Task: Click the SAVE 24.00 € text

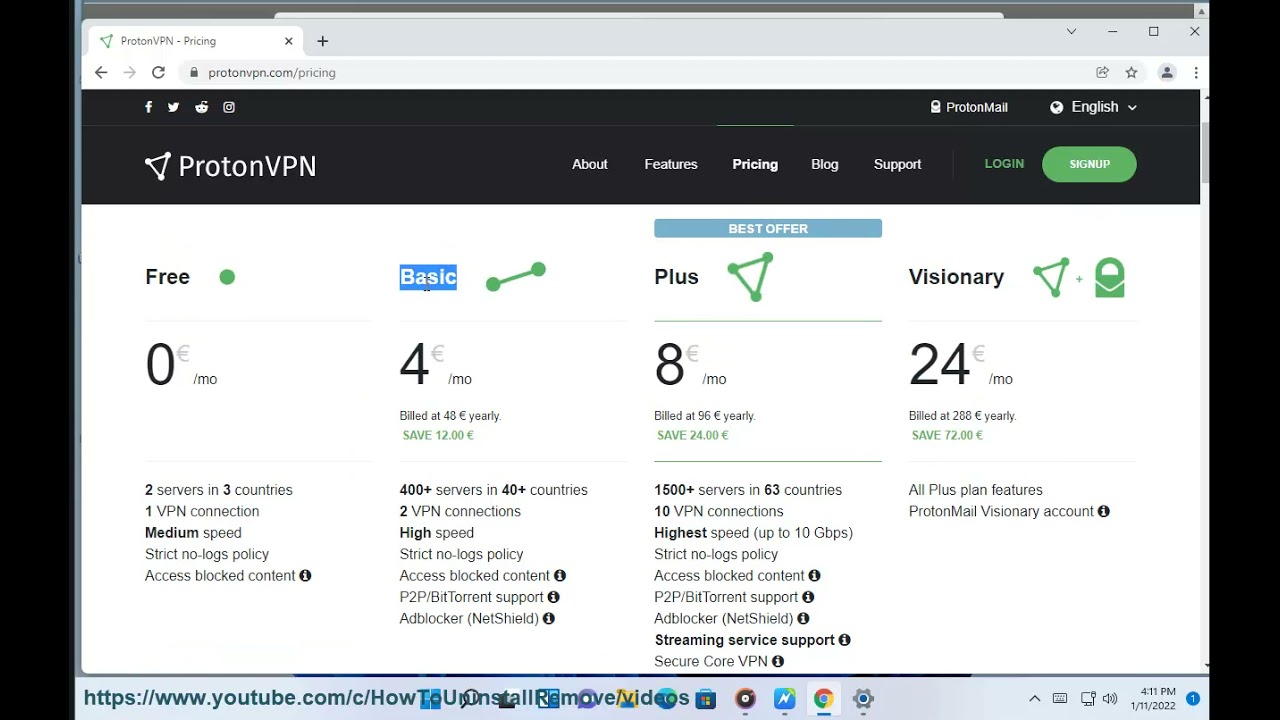Action: coord(692,435)
